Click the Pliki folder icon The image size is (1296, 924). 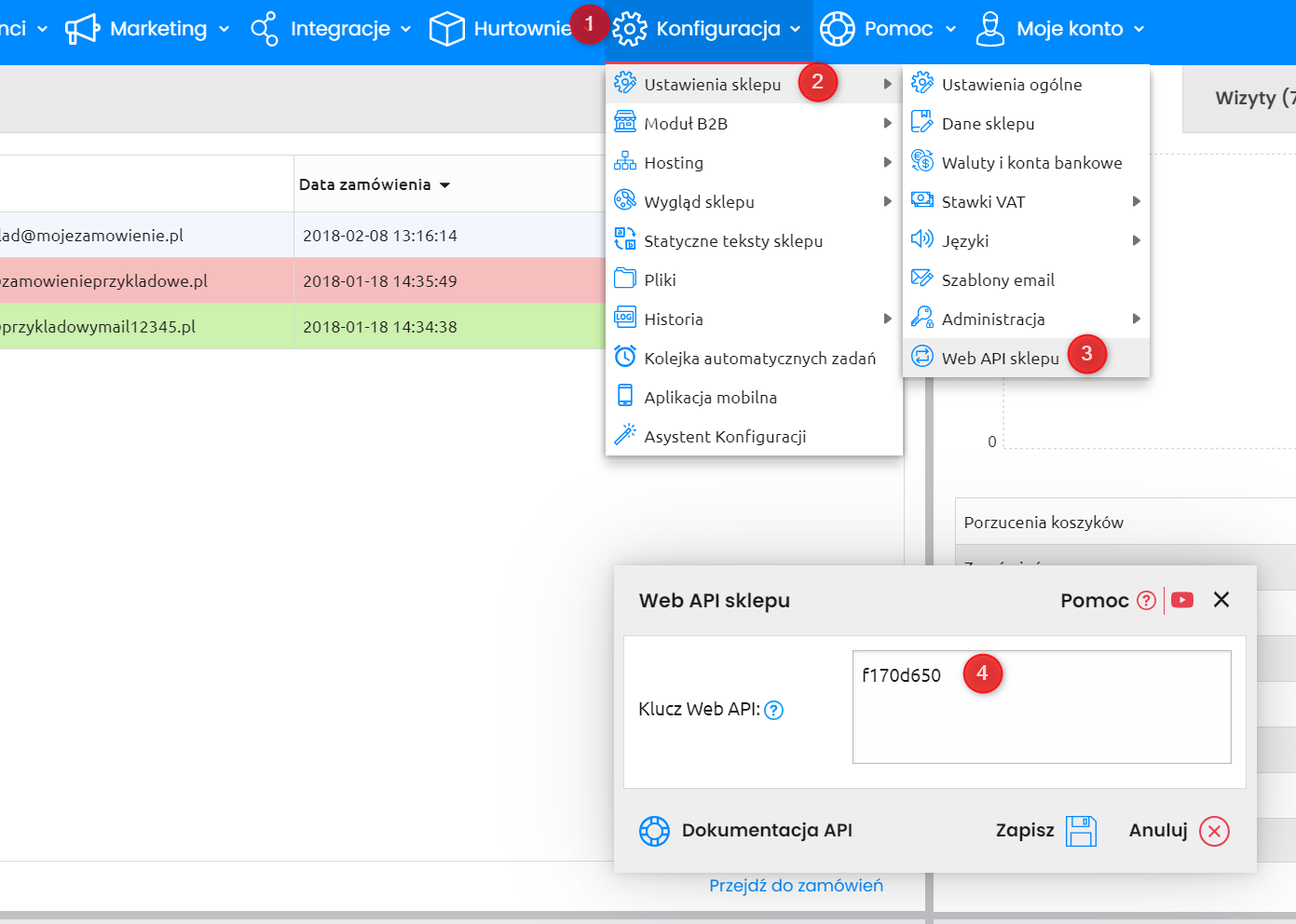(625, 279)
